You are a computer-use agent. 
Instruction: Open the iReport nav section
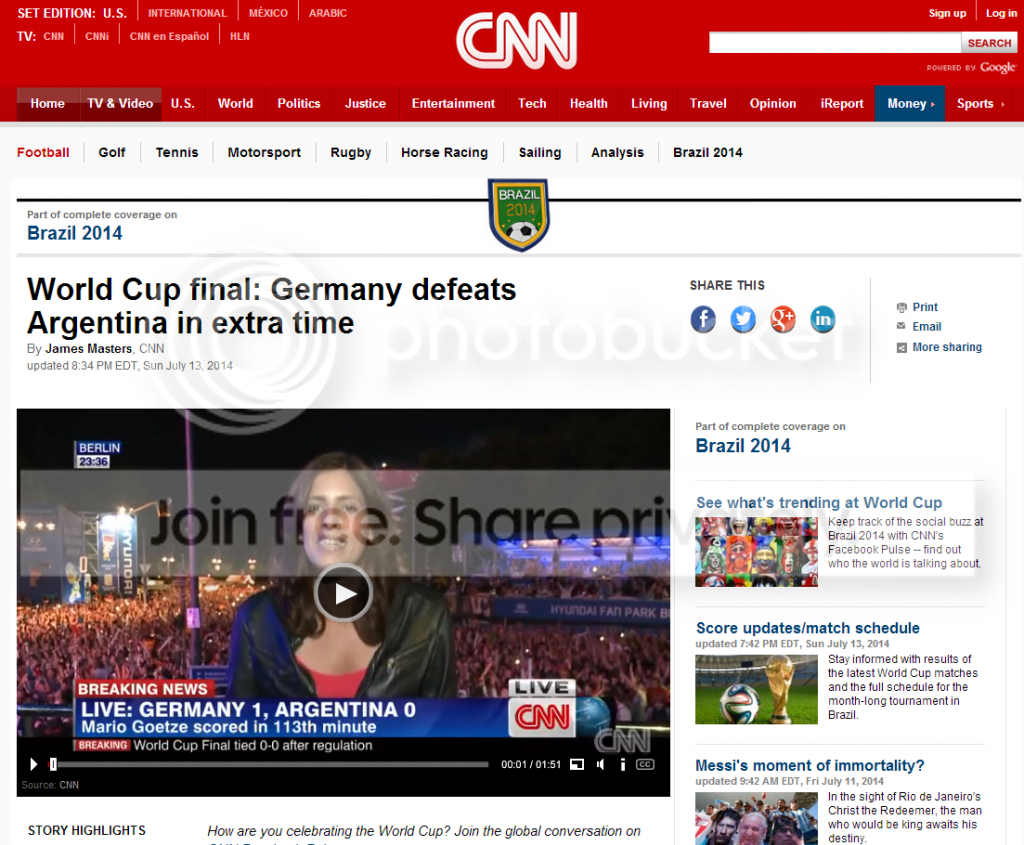(842, 103)
